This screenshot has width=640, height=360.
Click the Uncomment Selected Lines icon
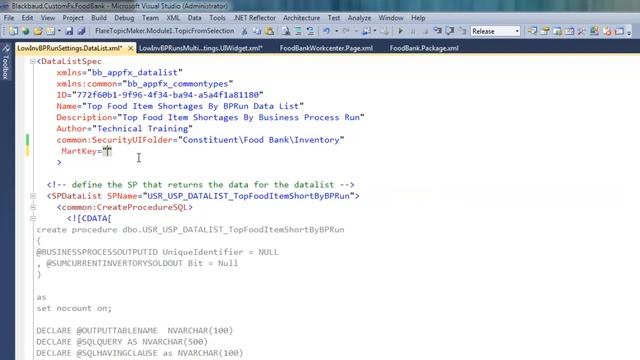point(311,31)
